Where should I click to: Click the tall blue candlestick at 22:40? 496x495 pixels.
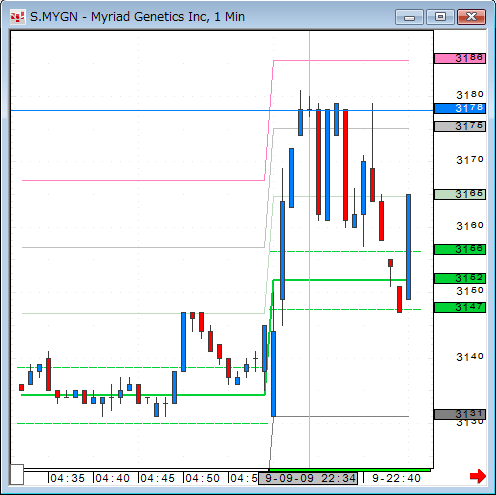tap(408, 247)
